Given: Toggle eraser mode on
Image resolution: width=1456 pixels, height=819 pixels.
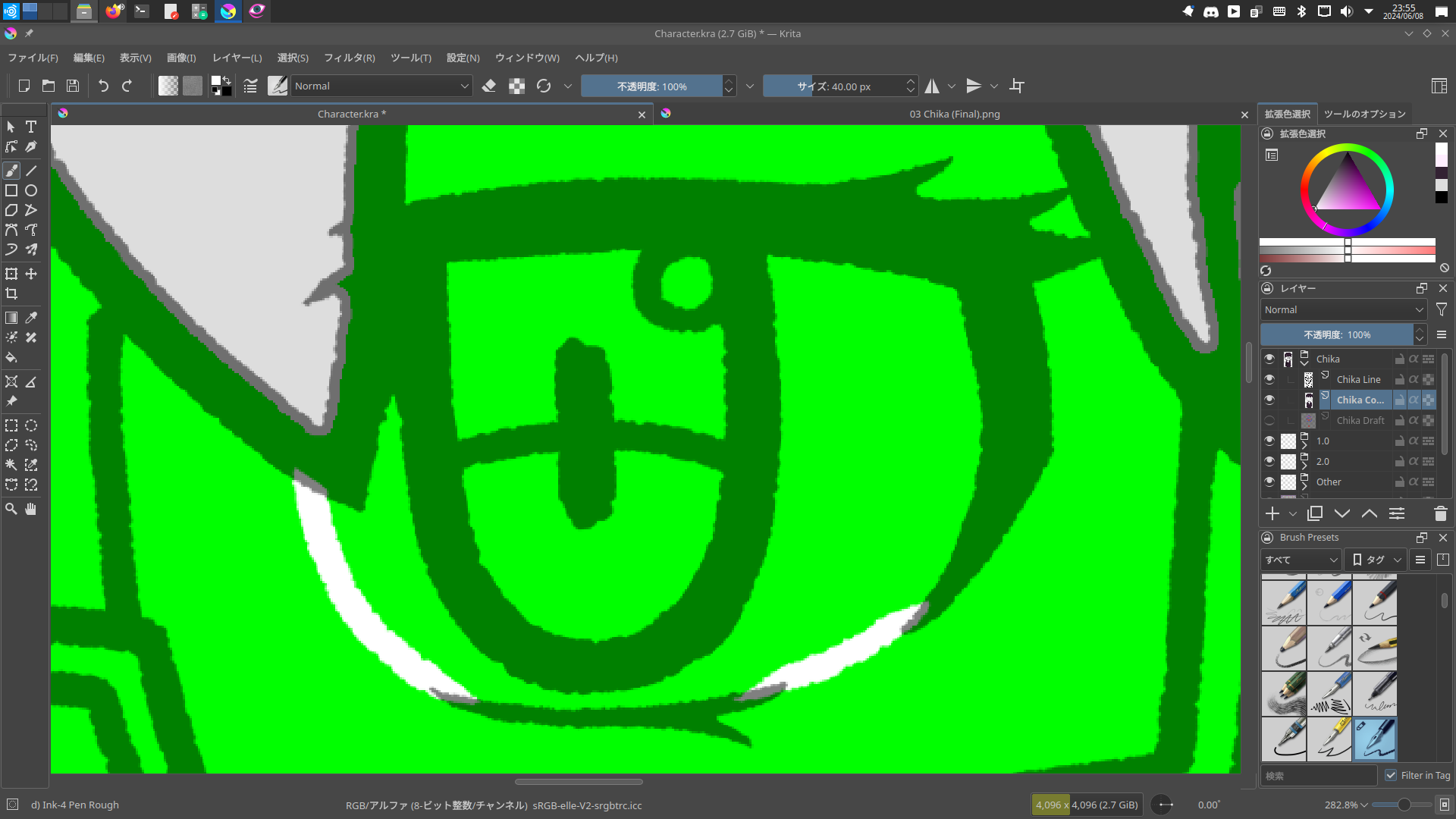Looking at the screenshot, I should [x=489, y=86].
